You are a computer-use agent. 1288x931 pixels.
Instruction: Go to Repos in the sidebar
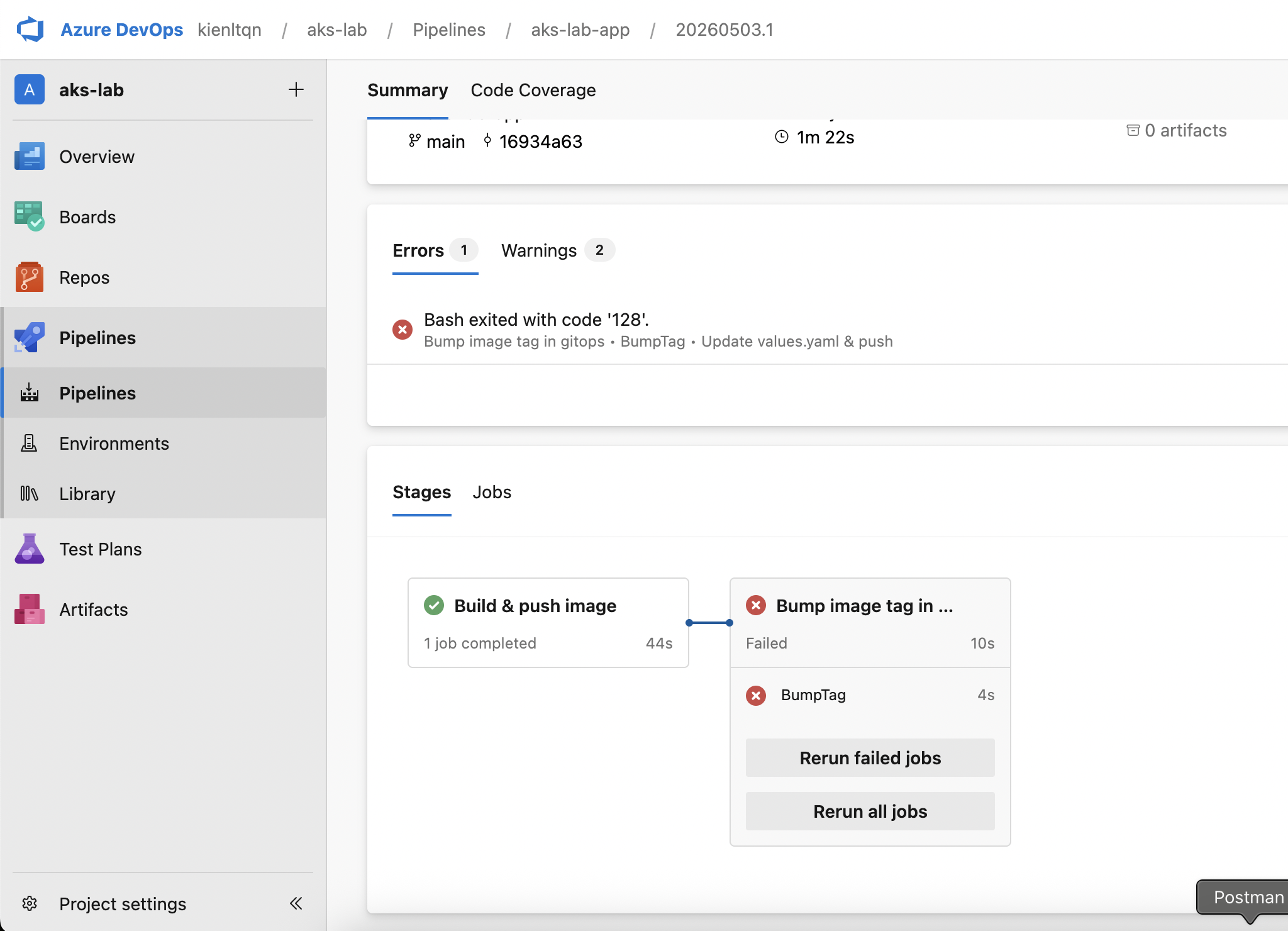84,277
